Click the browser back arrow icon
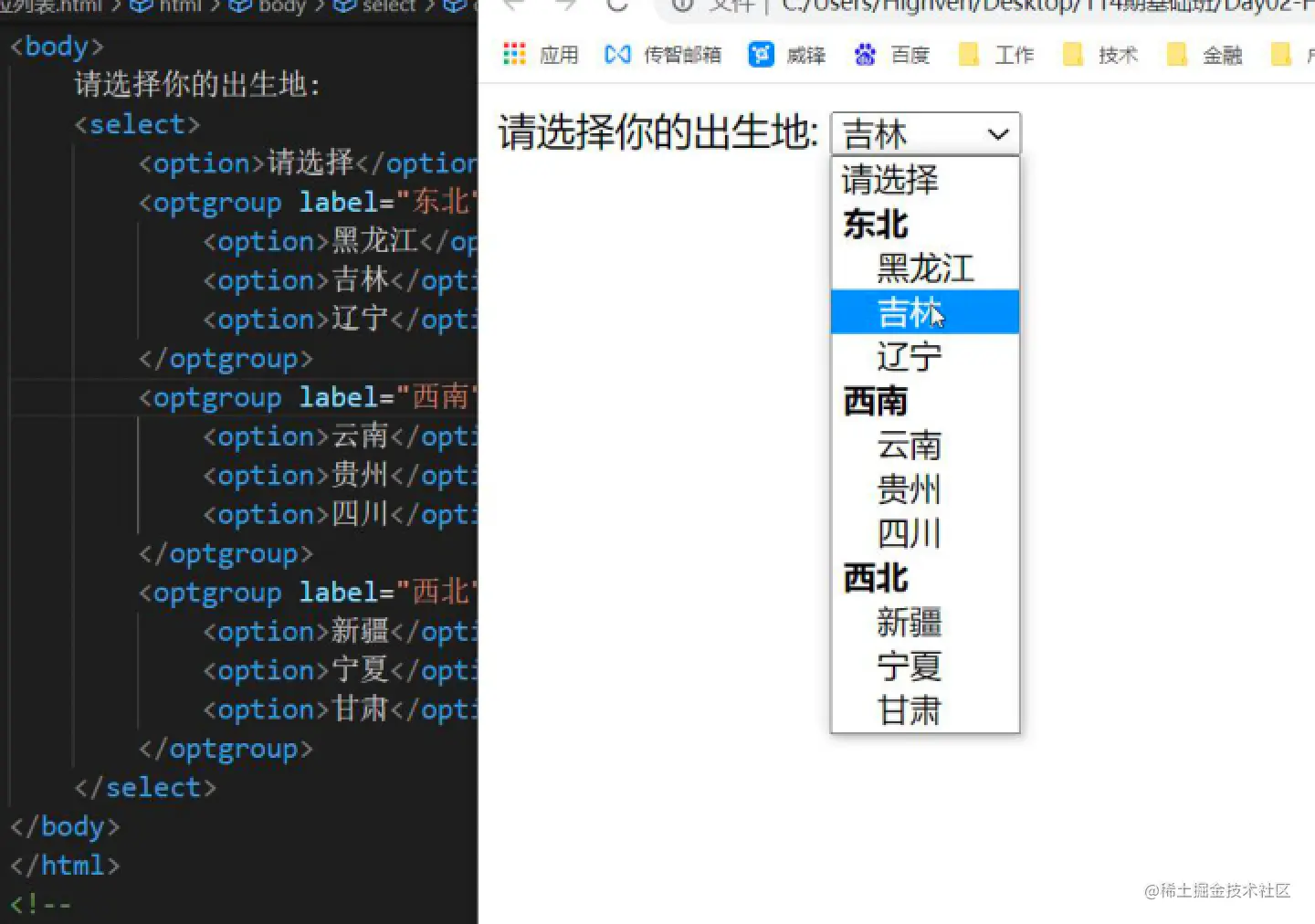The image size is (1315, 924). (513, 6)
